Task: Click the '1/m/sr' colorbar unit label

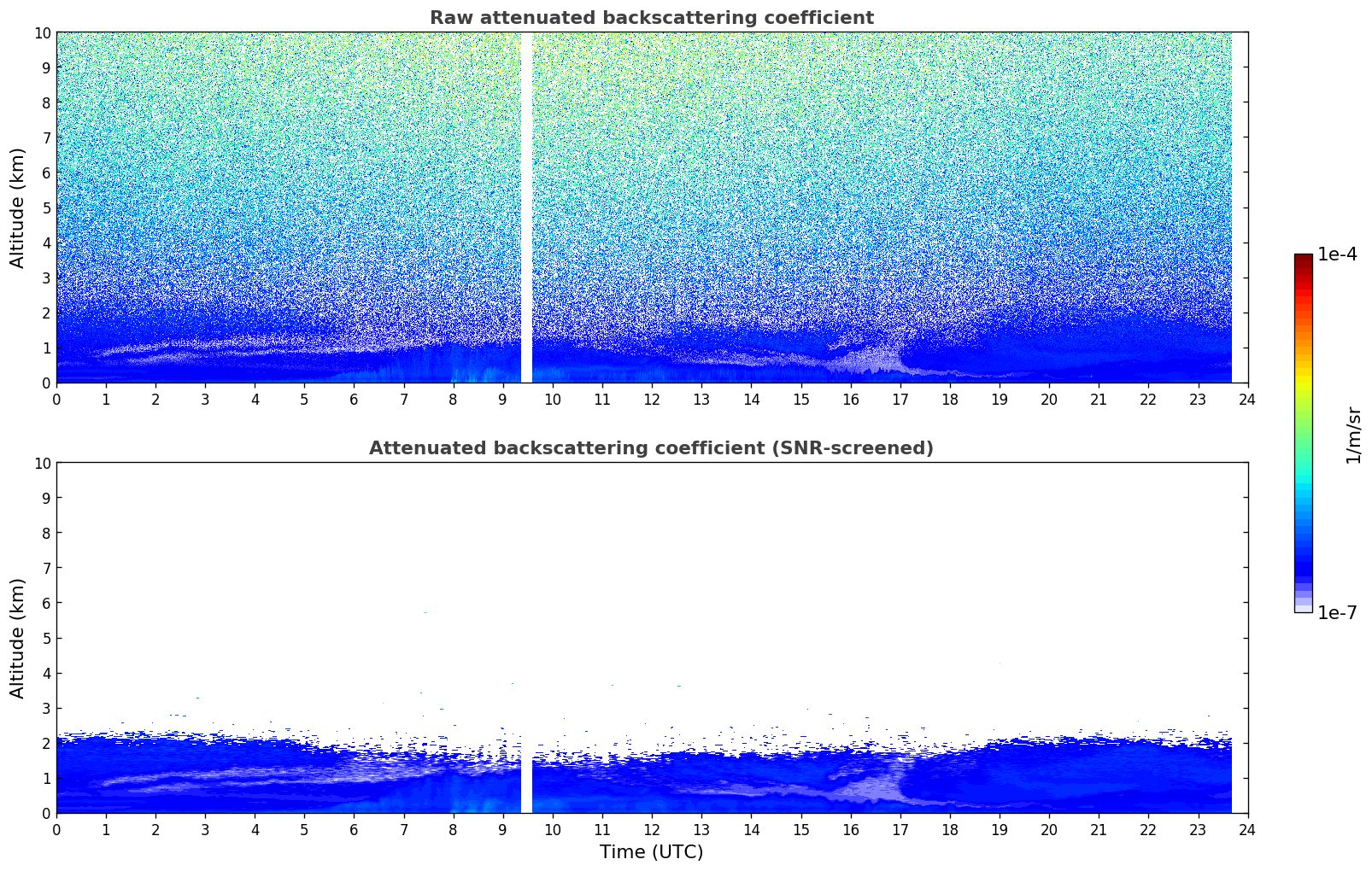Action: [1353, 434]
